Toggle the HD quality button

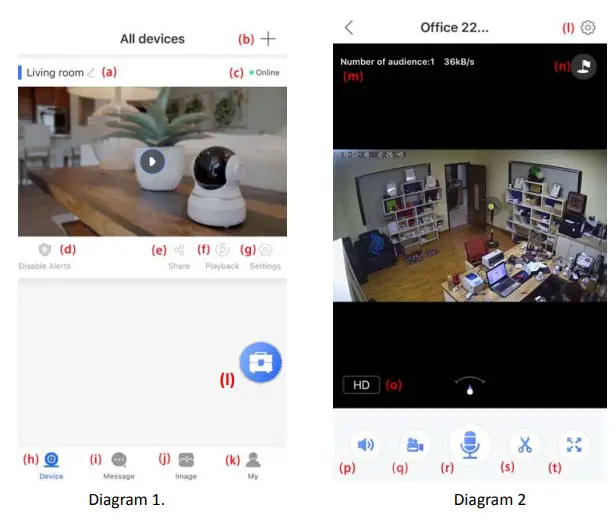tap(361, 385)
